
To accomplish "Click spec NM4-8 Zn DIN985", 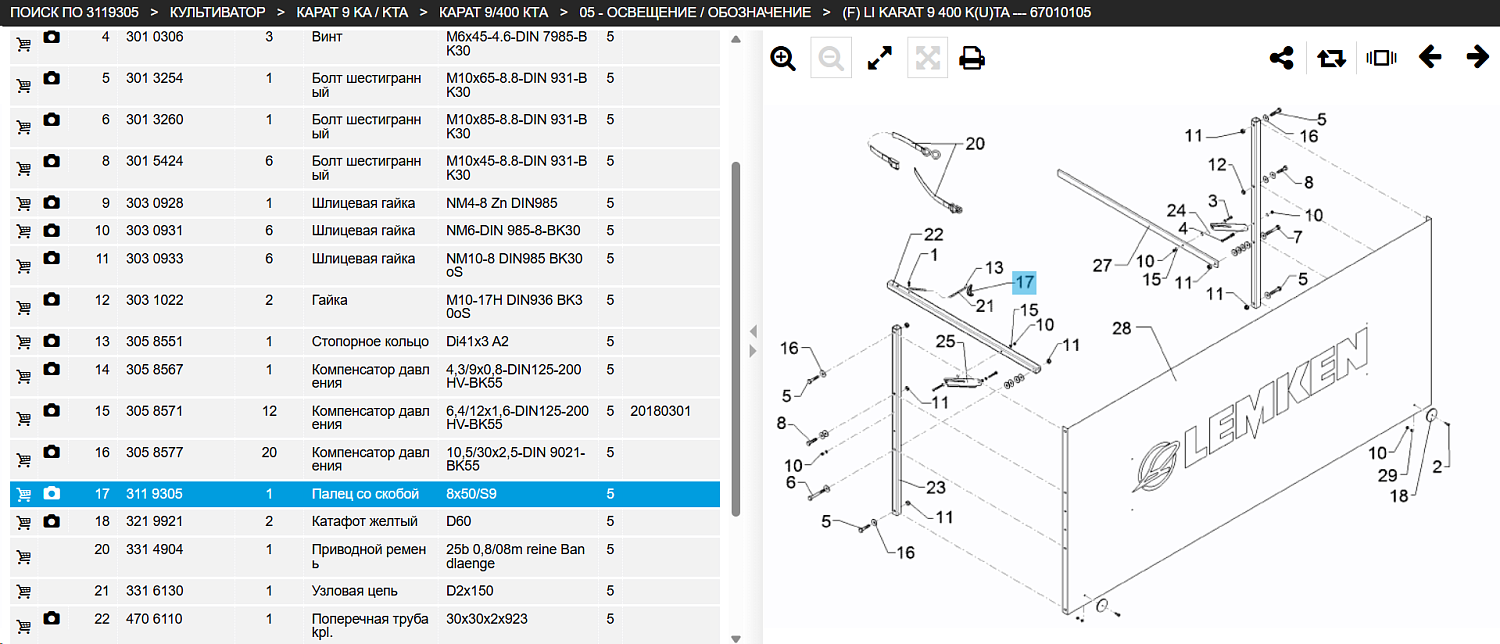I will click(500, 203).
